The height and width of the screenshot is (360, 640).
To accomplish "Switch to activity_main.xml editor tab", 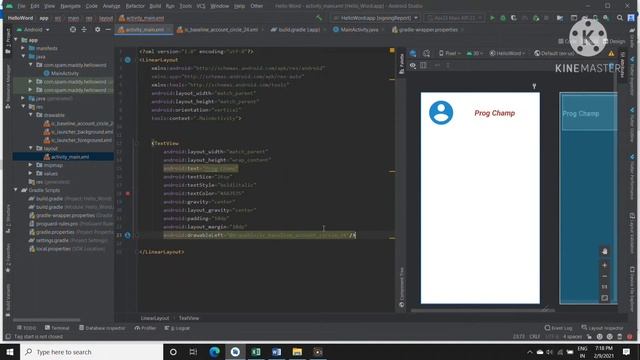I will [x=144, y=30].
